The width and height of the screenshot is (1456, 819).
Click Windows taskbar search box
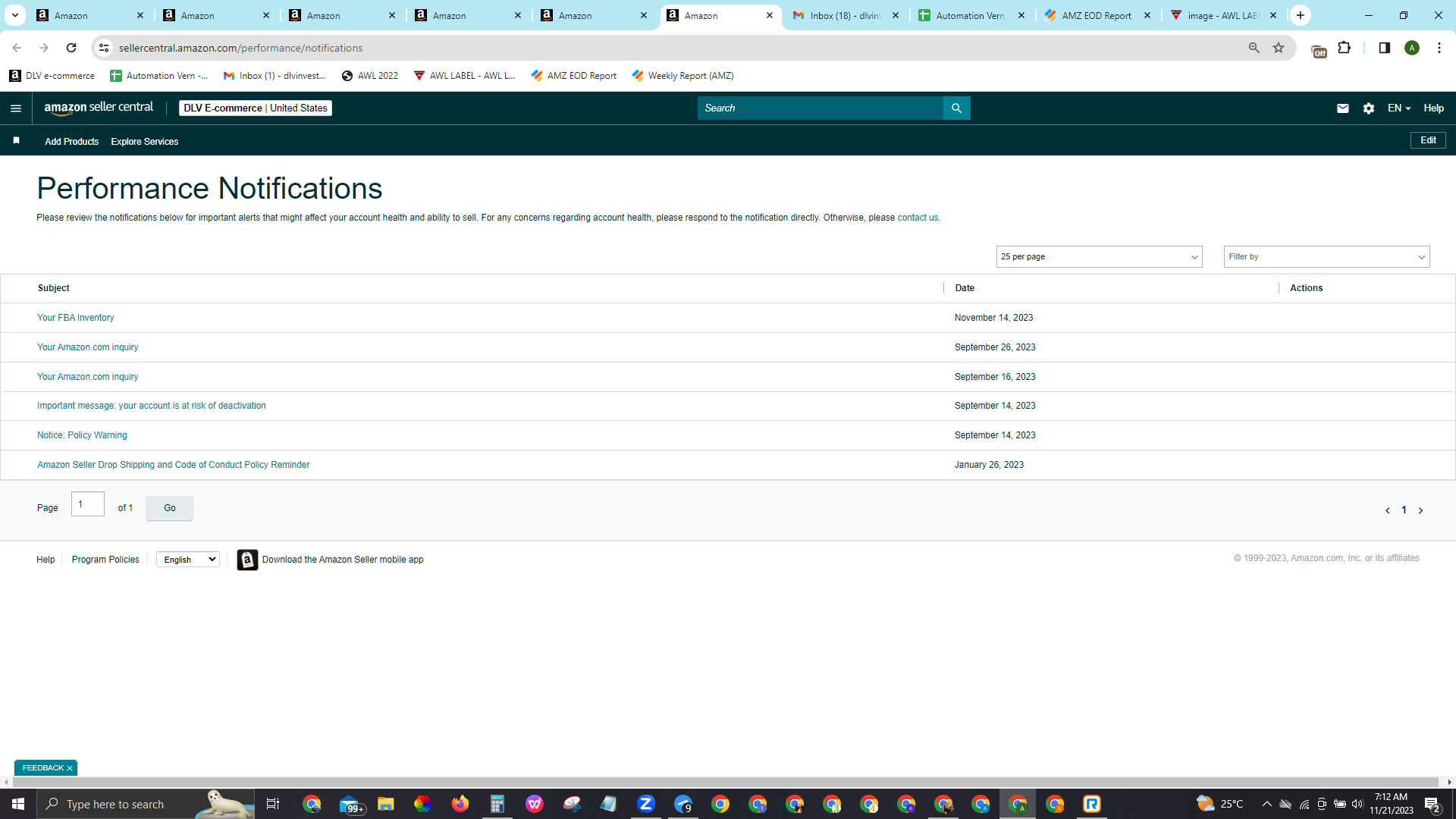(x=146, y=804)
